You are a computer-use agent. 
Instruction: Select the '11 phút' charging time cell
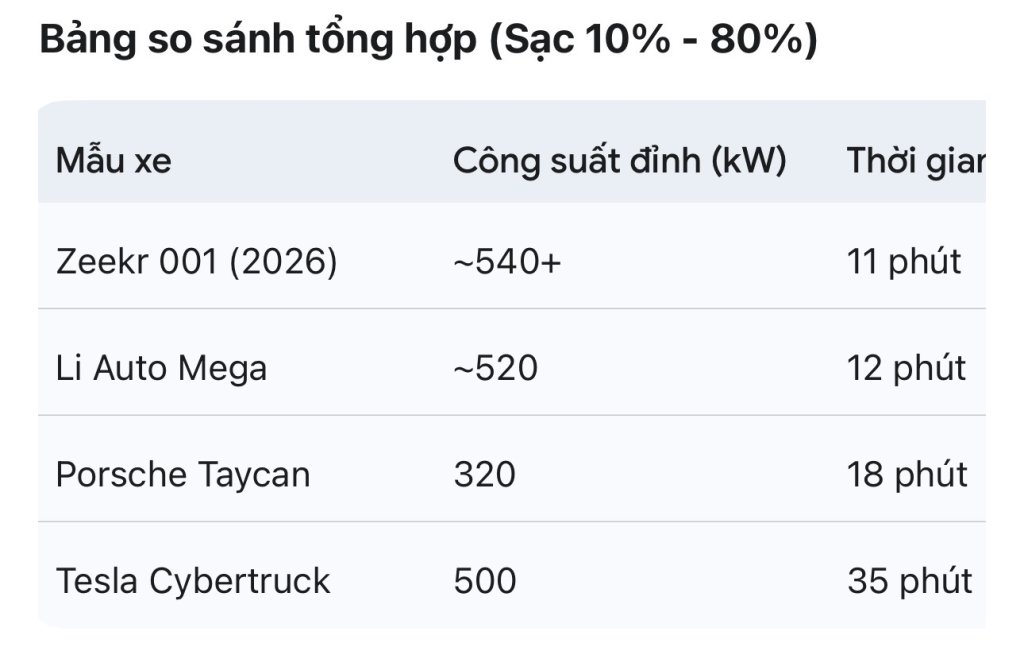click(x=904, y=262)
